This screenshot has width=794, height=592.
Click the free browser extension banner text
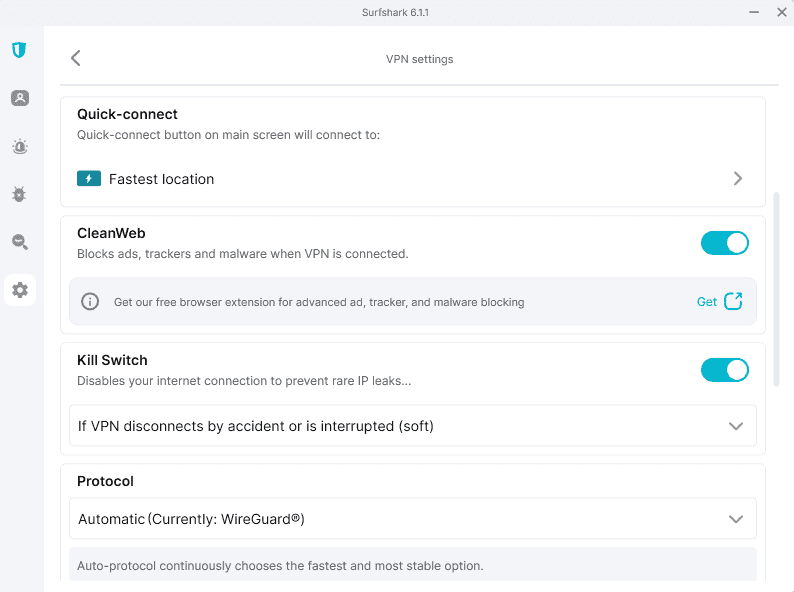click(x=319, y=302)
